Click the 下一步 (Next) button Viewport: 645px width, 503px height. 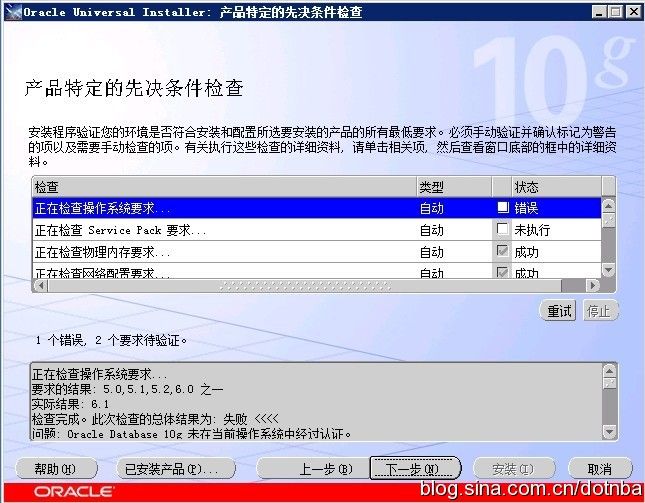415,468
